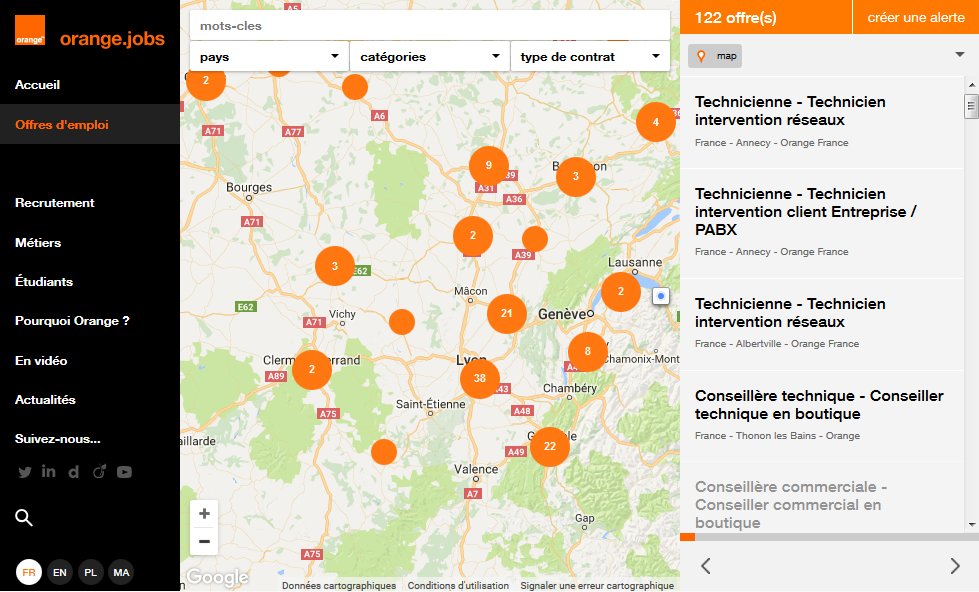The height and width of the screenshot is (592, 979).
Task: Open Conseiller commercial en boutique offer
Action: [822, 498]
